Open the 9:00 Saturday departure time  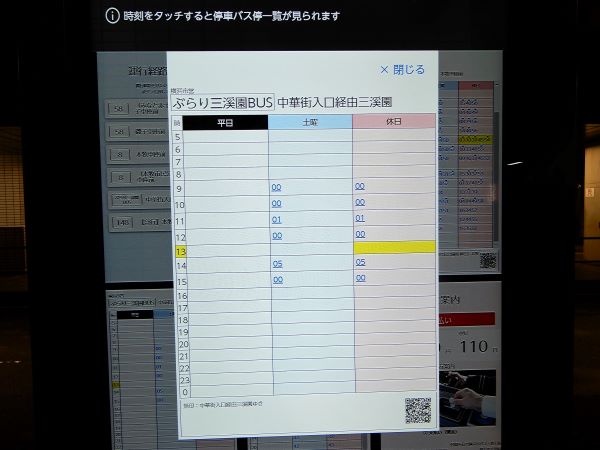(x=277, y=187)
